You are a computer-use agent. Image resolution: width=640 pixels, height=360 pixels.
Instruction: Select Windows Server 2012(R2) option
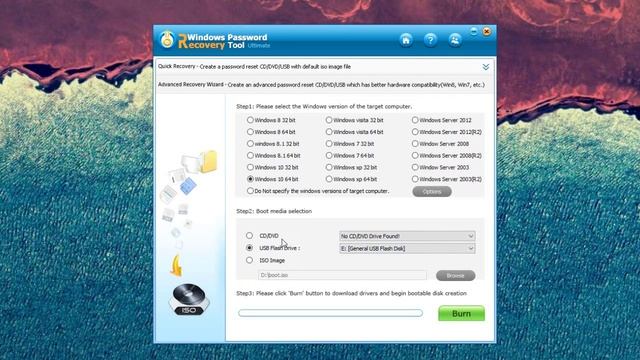(415, 132)
